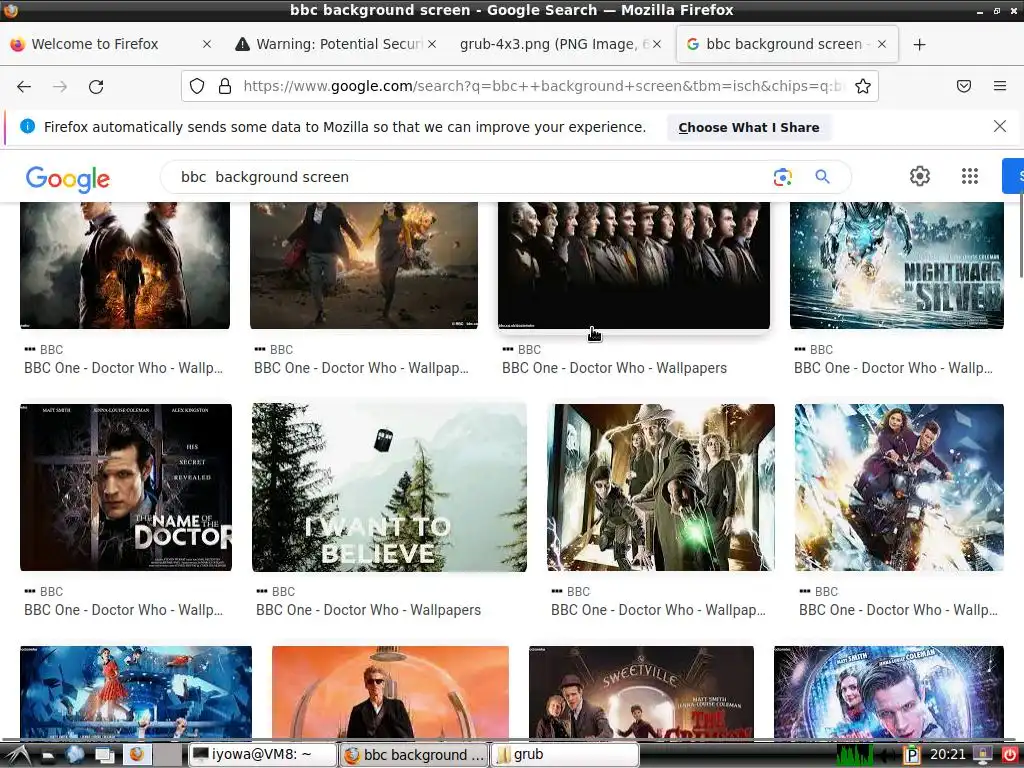Click Firefox launcher in taskbar panel
Image resolution: width=1024 pixels, height=768 pixels.
136,754
